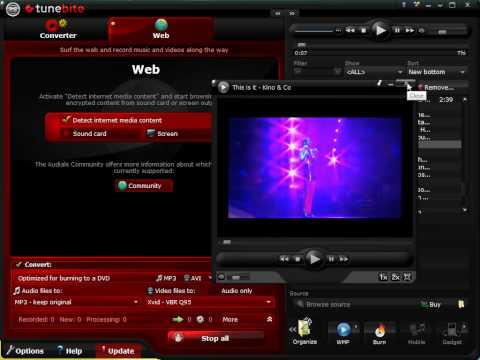Click the top player seek bar

click(x=380, y=44)
